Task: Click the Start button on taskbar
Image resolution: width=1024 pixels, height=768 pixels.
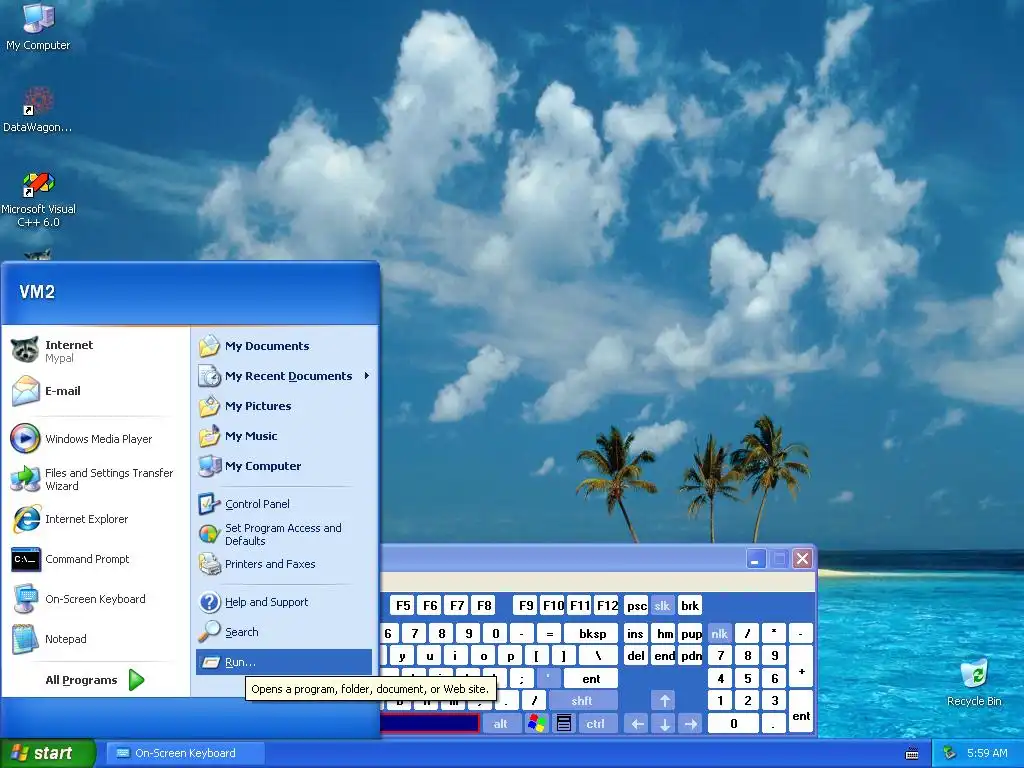Action: 47,753
